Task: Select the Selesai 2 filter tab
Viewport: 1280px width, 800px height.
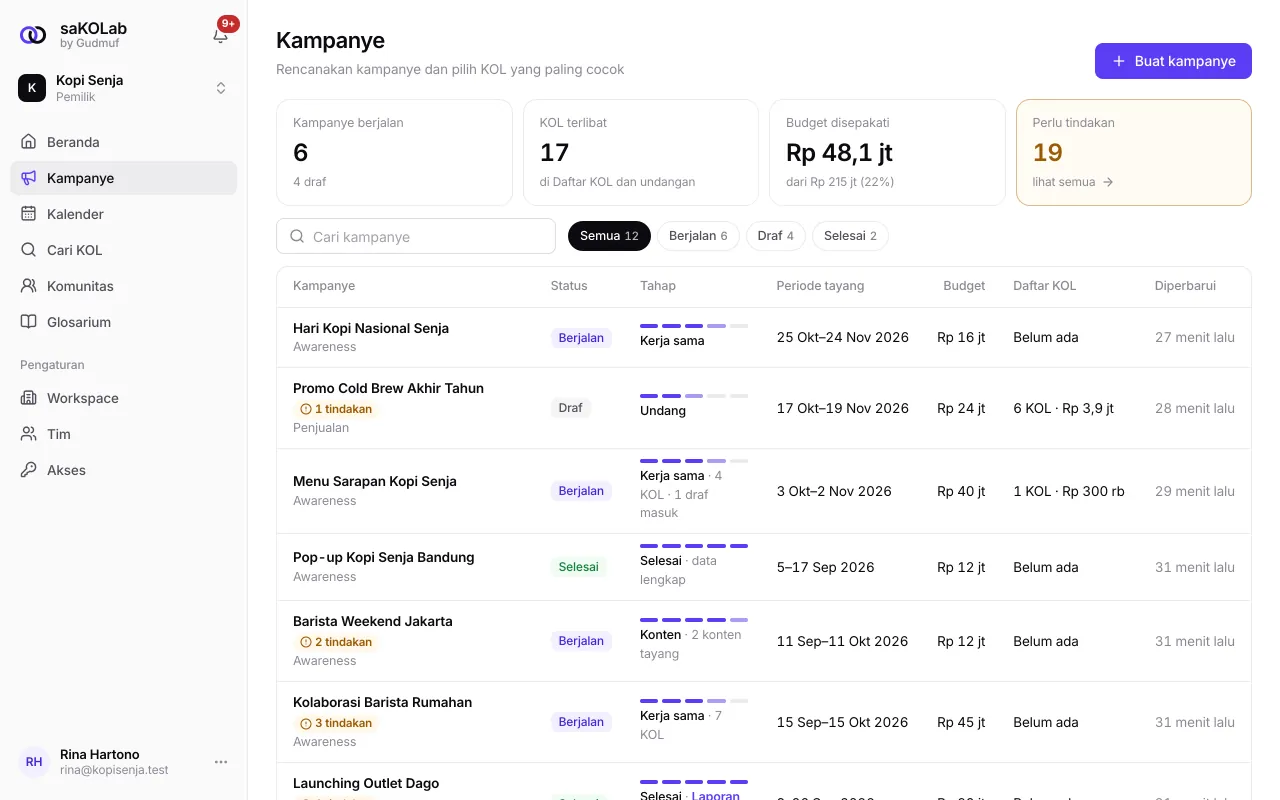Action: coord(850,236)
